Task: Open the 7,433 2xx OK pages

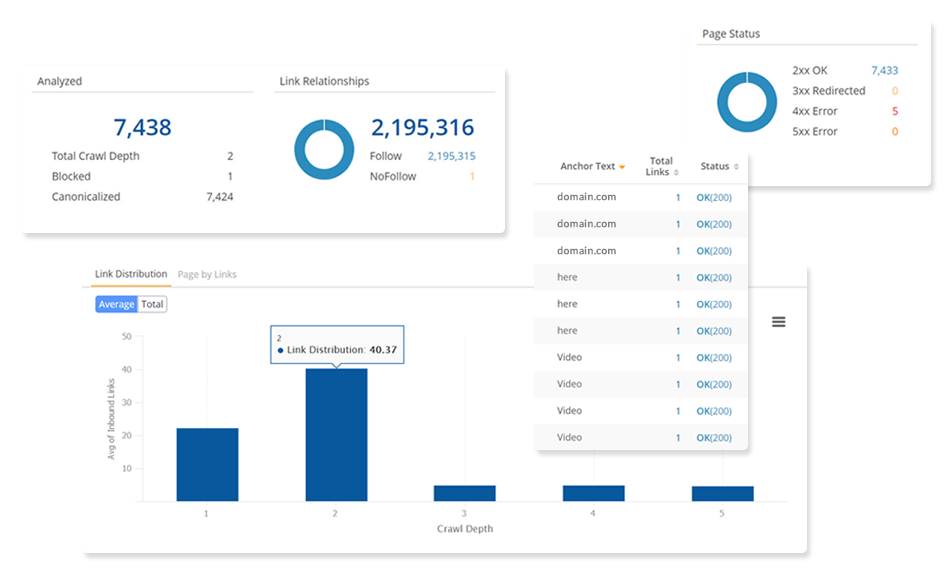Action: click(x=884, y=71)
